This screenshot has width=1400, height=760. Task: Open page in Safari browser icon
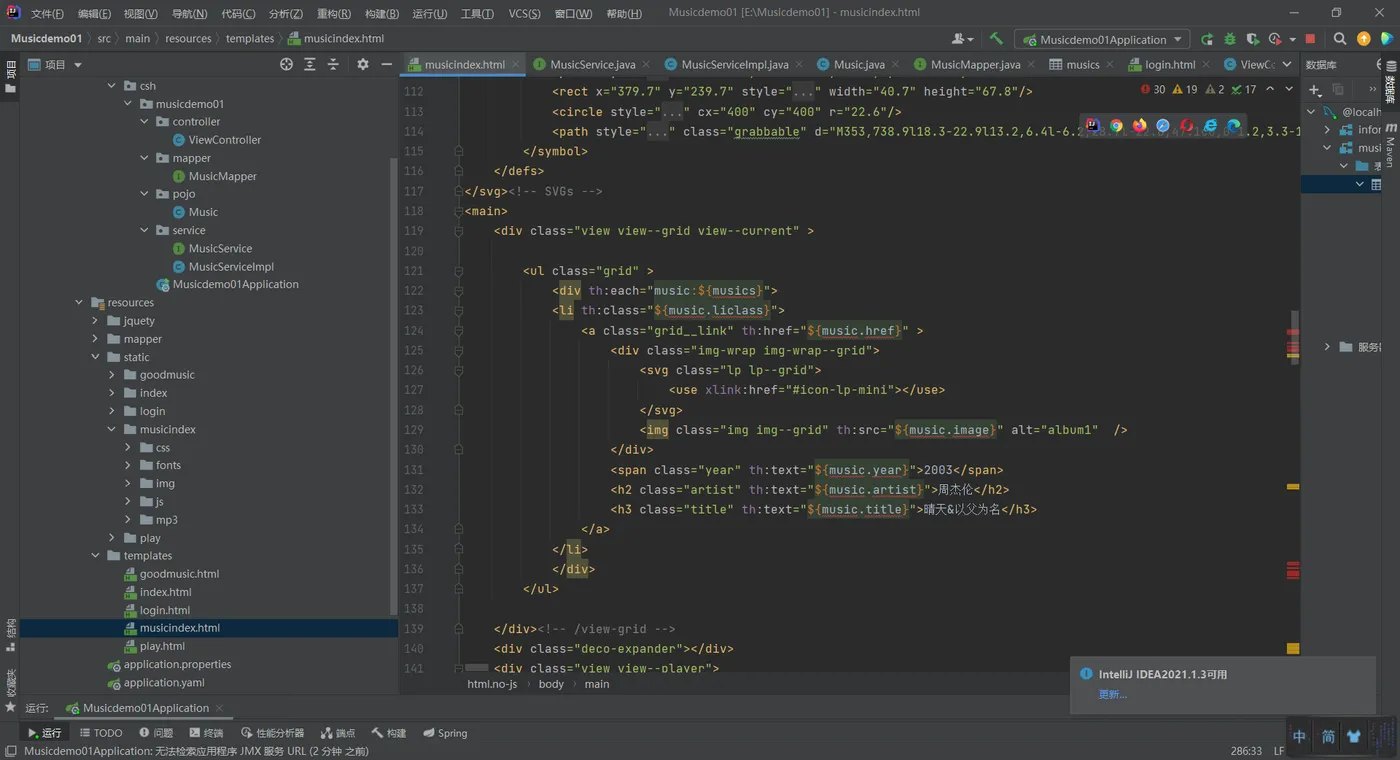click(1163, 126)
